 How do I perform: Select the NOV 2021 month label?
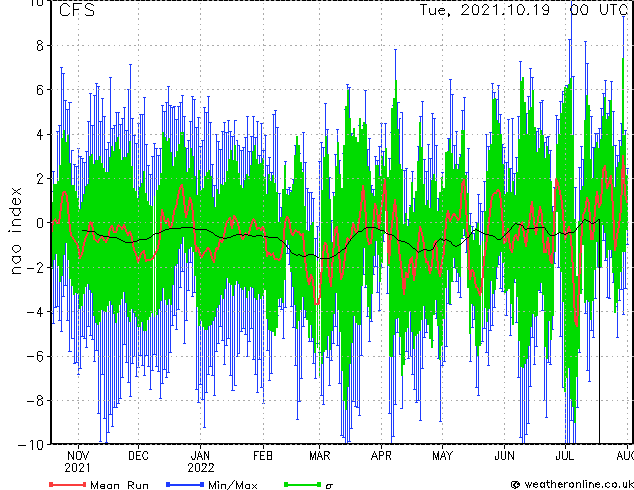78,460
